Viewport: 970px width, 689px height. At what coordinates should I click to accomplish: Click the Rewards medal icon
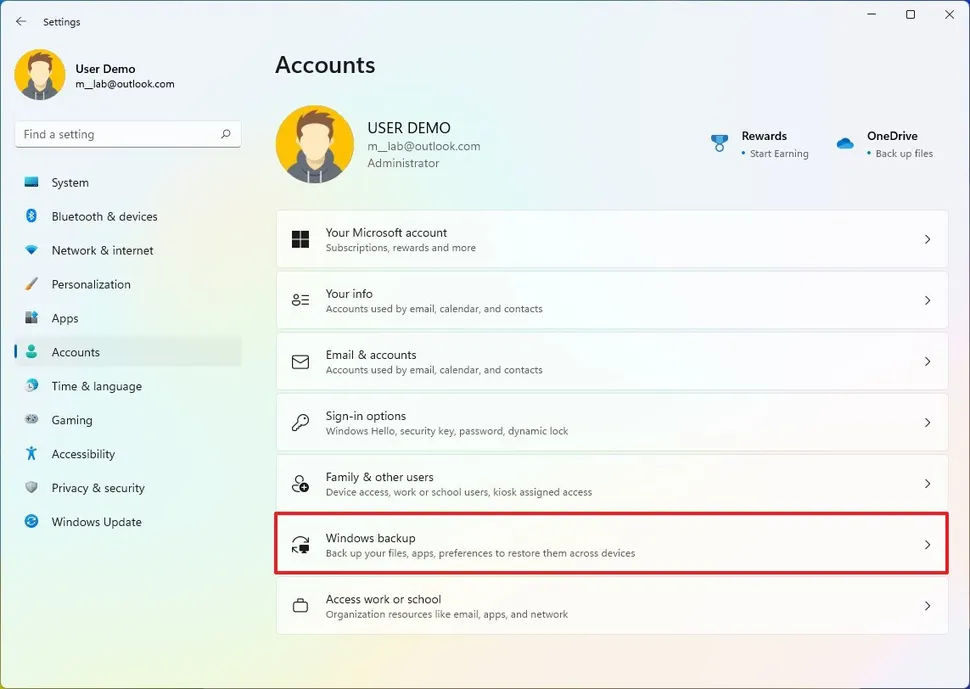[719, 143]
